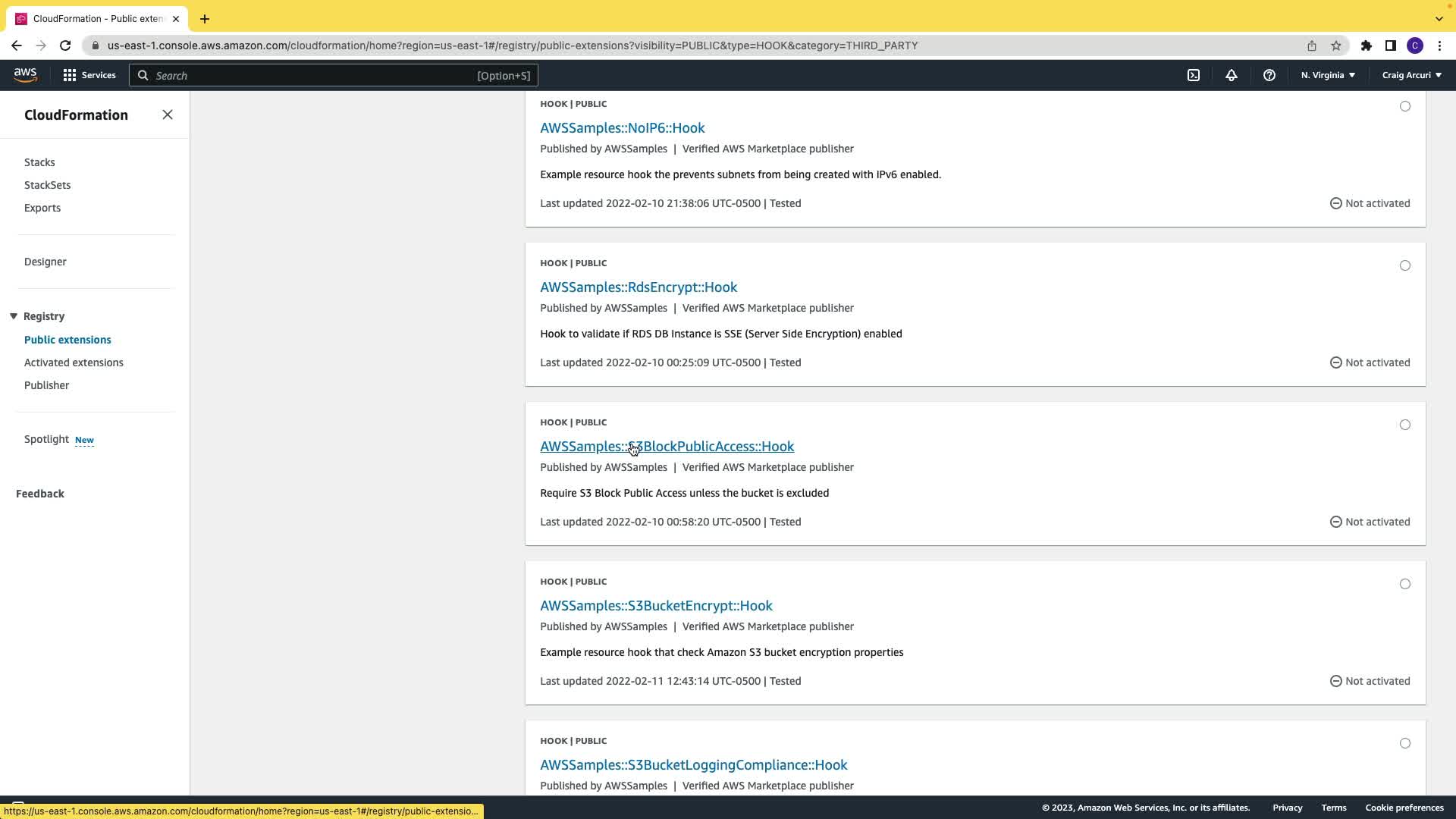
Task: Go to Activated extensions in the sidebar
Action: (74, 362)
